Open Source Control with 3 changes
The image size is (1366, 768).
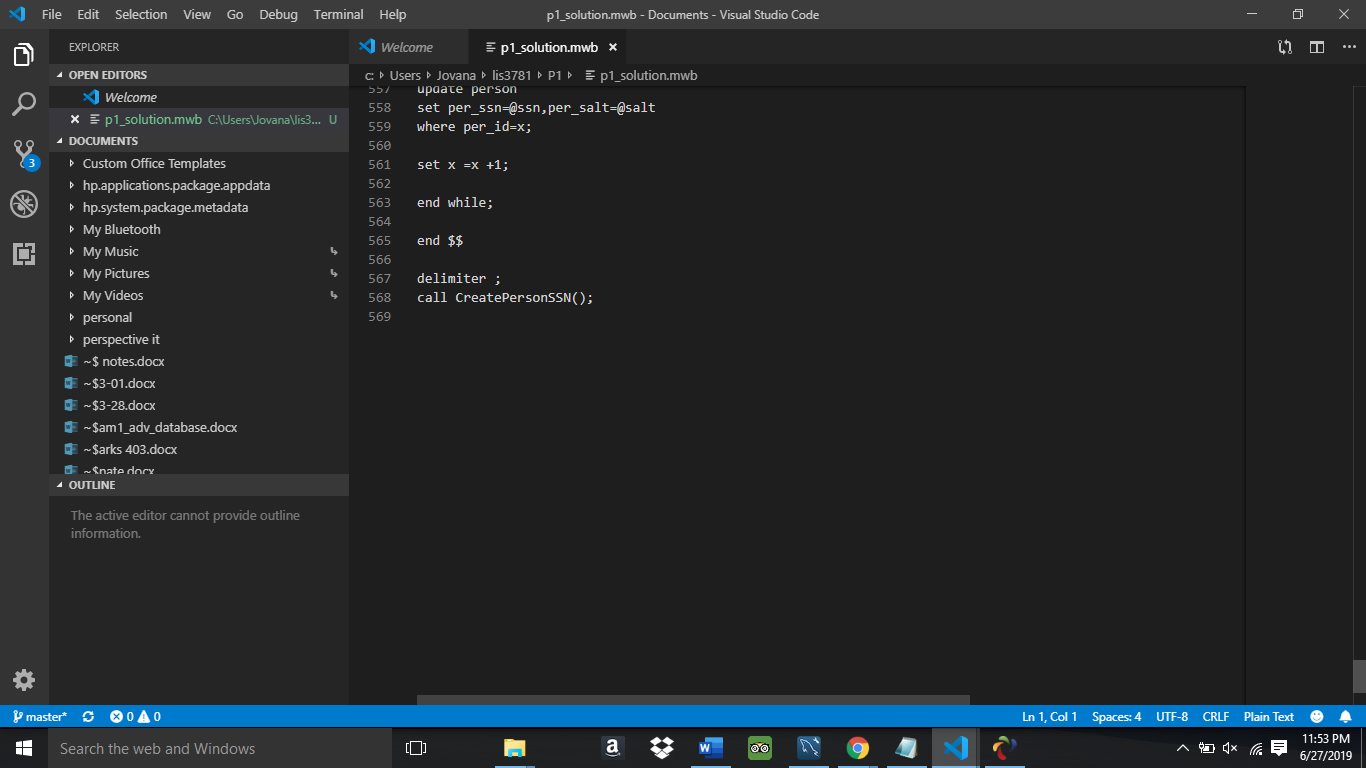pyautogui.click(x=24, y=154)
